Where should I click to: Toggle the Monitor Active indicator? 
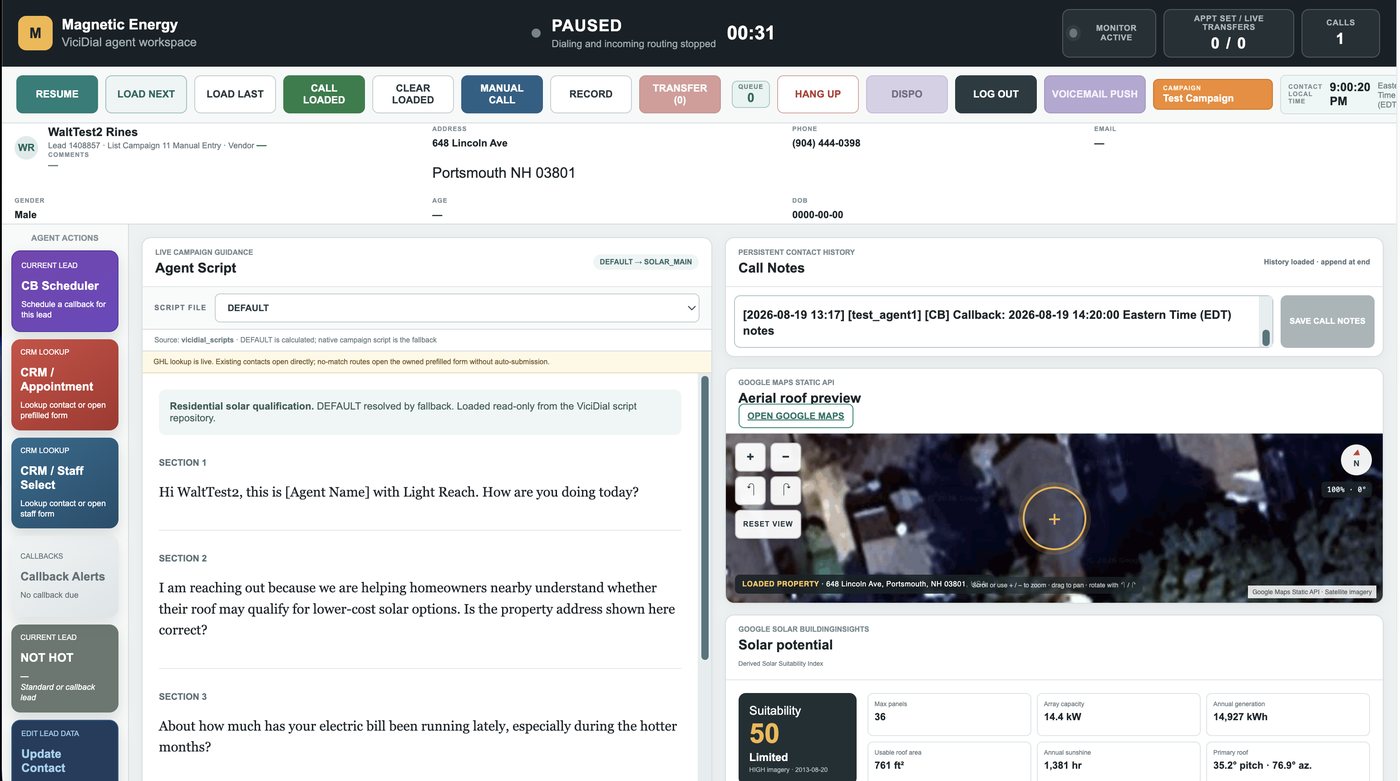(x=1109, y=33)
